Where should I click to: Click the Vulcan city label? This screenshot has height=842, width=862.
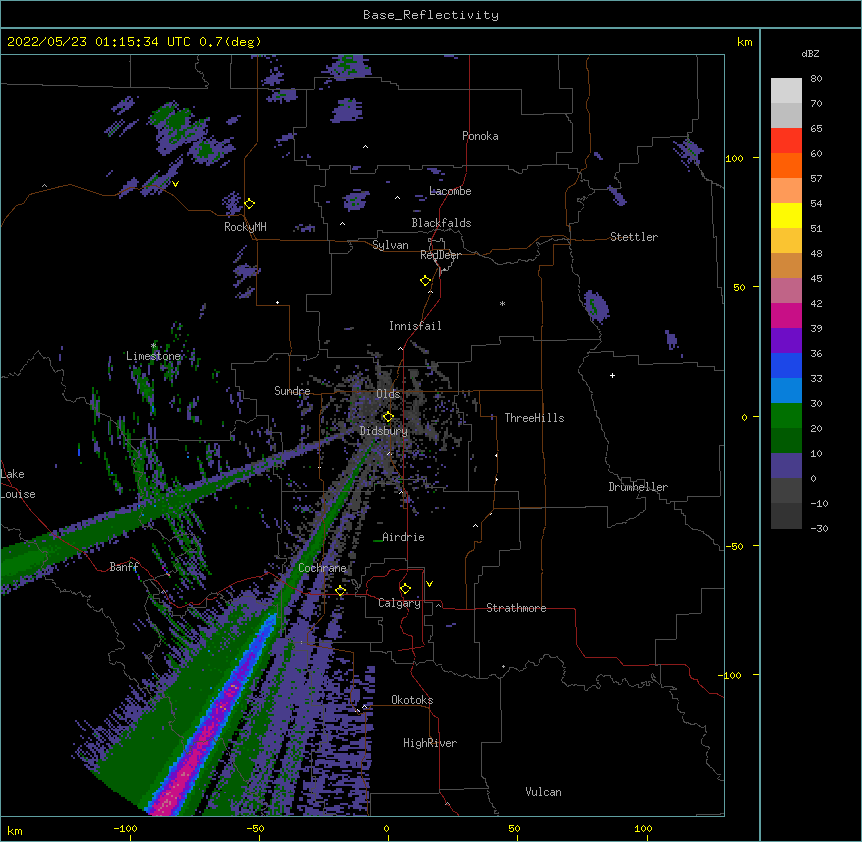pos(543,792)
